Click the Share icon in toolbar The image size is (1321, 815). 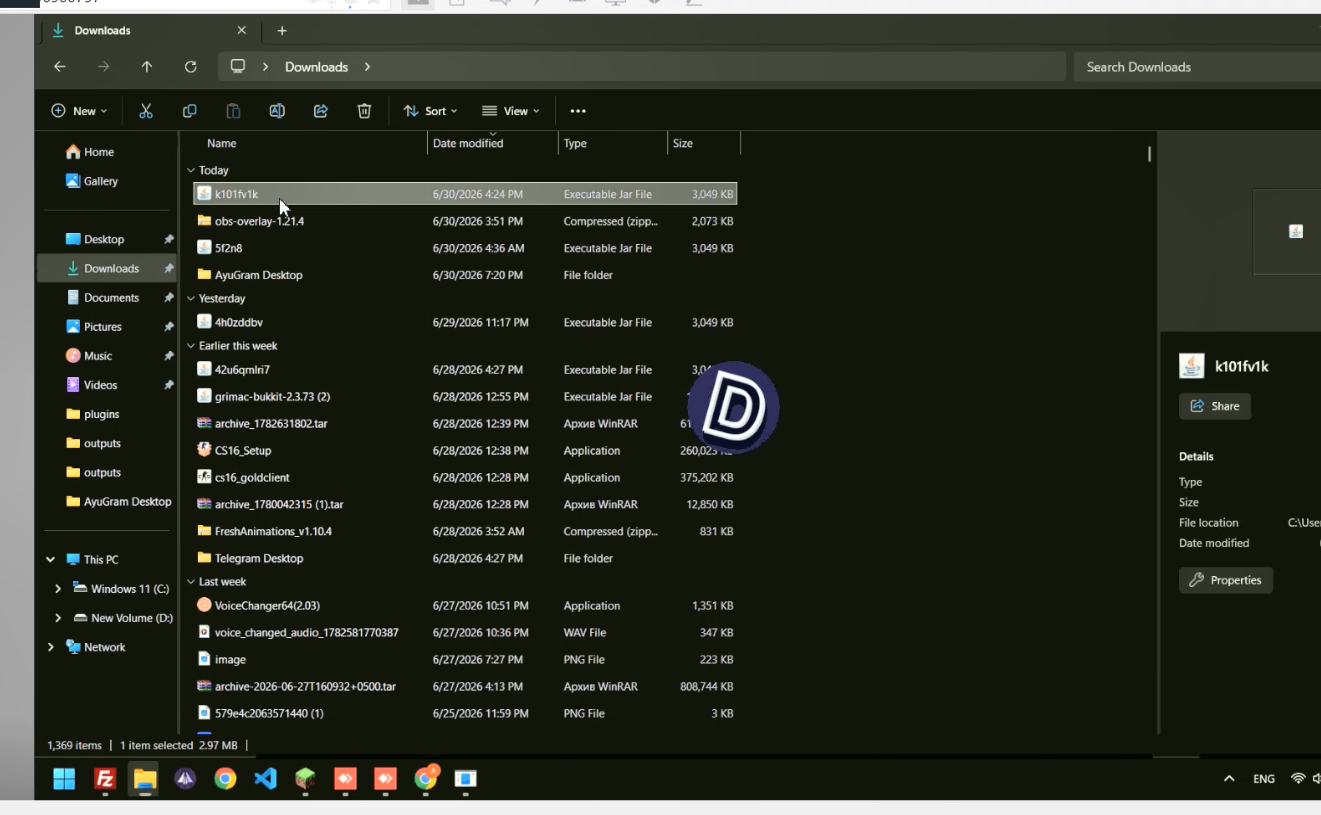[x=321, y=111]
